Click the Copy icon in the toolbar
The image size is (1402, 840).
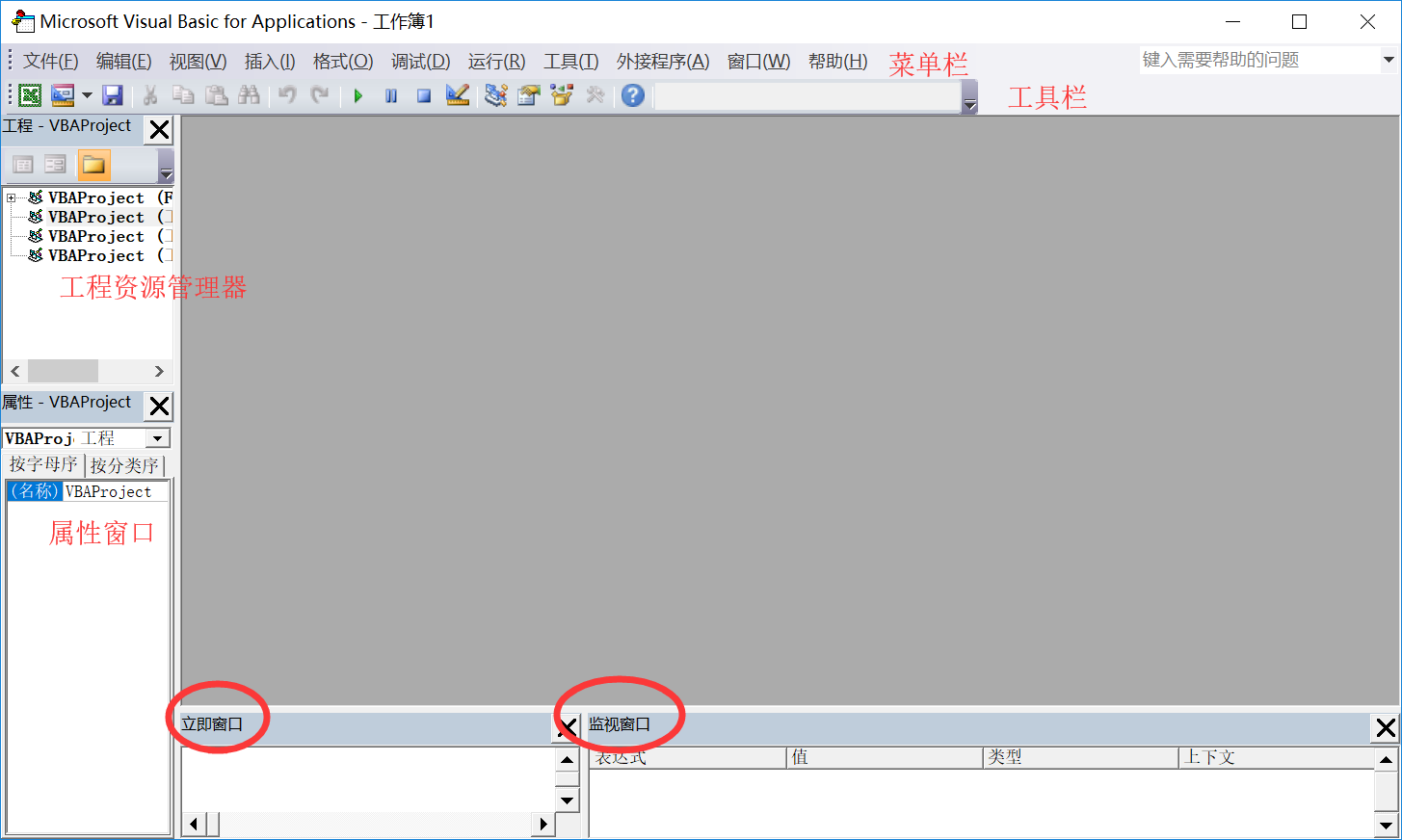(x=183, y=95)
